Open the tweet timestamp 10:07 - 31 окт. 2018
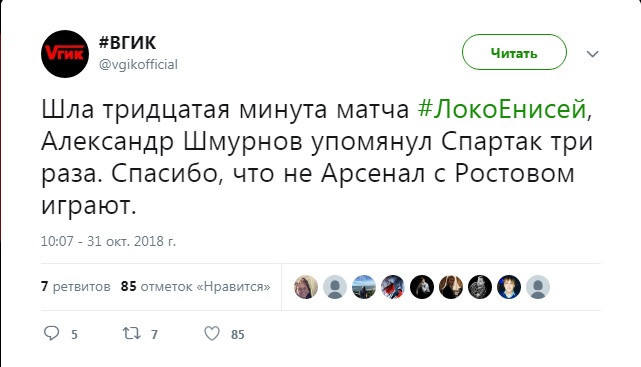This screenshot has width=641, height=367. (108, 241)
